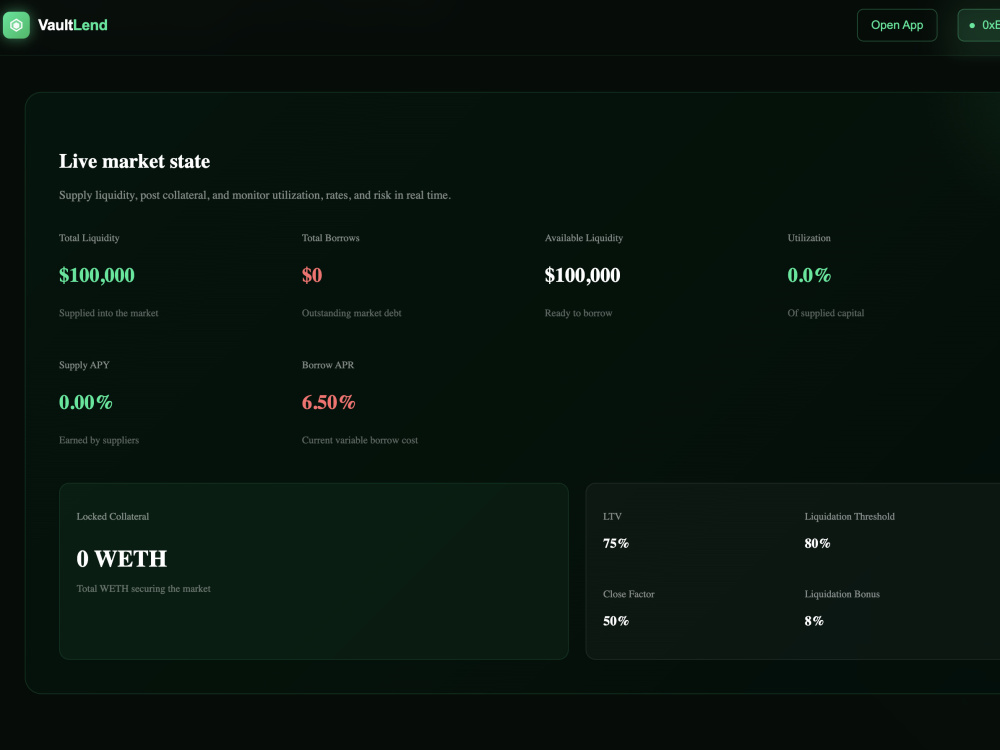Click the Total Liquidity label
1000x750 pixels.
point(89,238)
